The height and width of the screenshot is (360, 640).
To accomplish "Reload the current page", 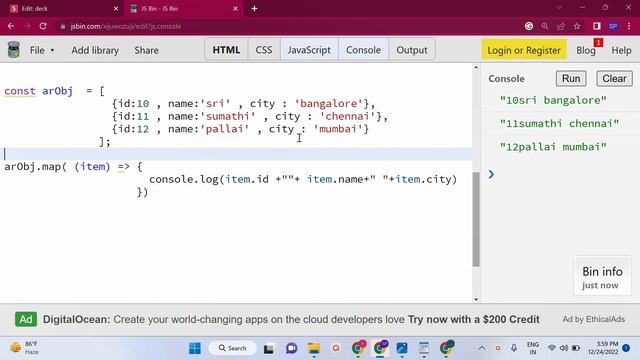I will pyautogui.click(x=43, y=26).
